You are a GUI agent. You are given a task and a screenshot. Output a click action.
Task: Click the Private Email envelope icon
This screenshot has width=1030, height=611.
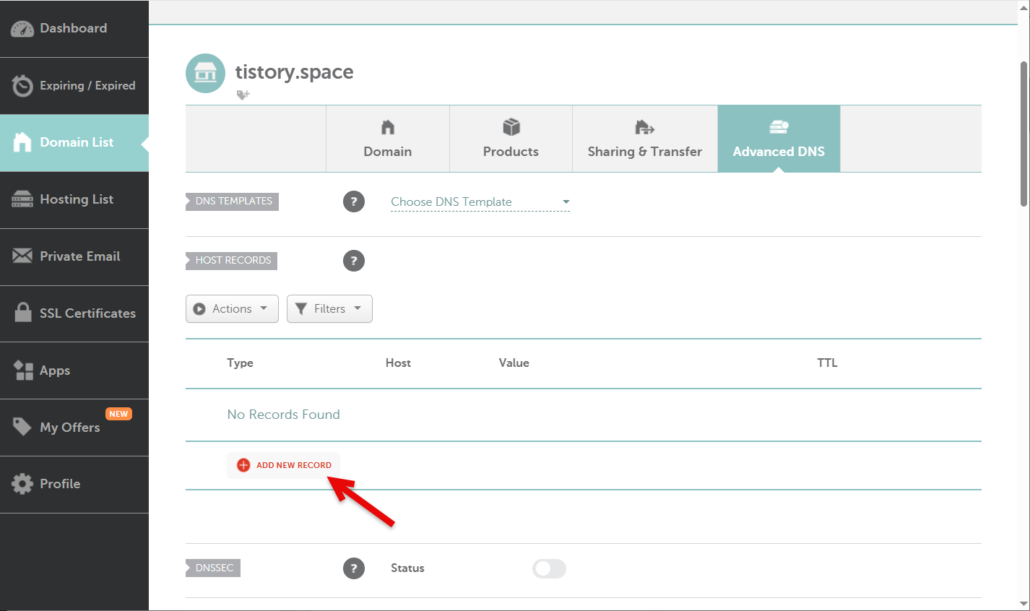click(22, 256)
